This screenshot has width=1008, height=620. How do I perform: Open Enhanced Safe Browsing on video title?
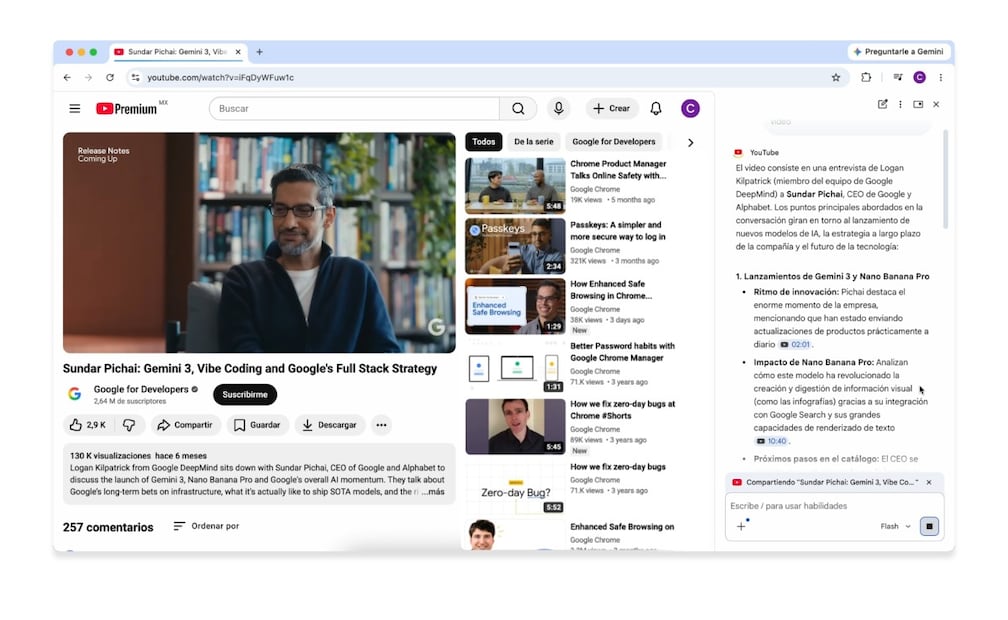click(x=622, y=527)
